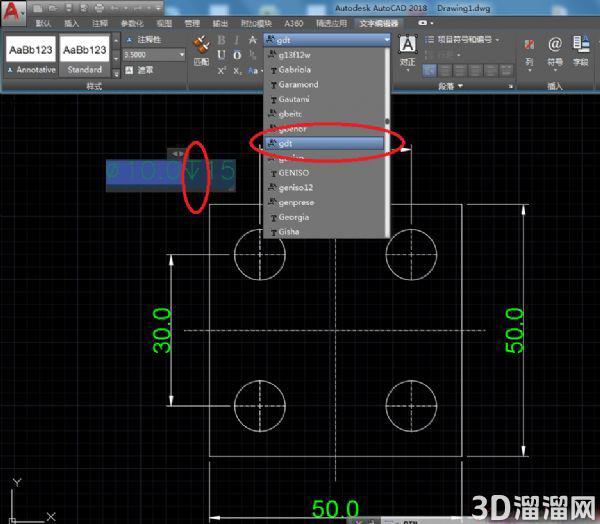Toggle Underline formatting (U)

coord(222,55)
